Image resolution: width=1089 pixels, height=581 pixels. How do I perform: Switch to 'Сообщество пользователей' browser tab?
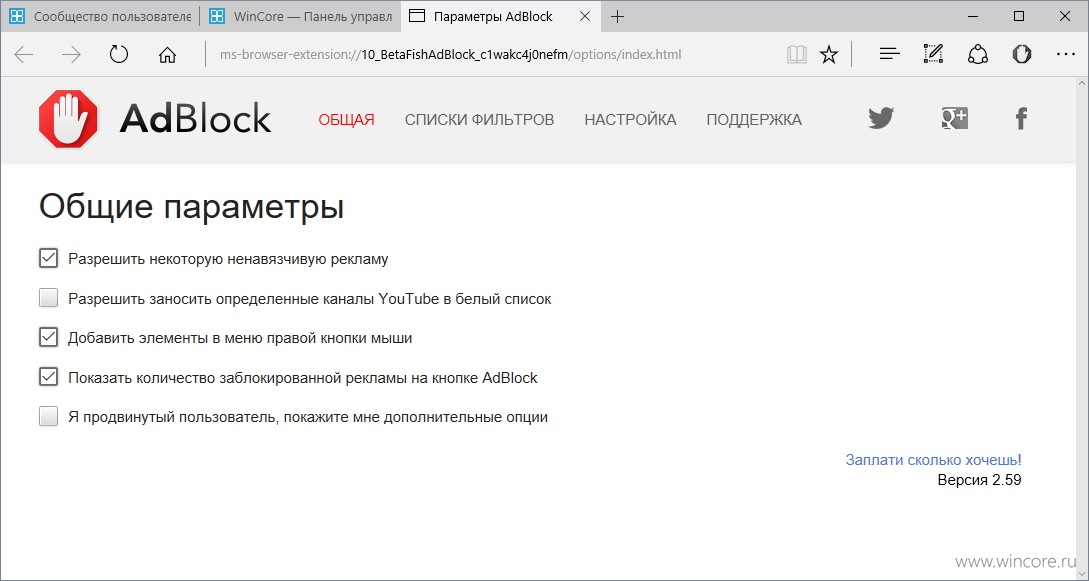100,17
